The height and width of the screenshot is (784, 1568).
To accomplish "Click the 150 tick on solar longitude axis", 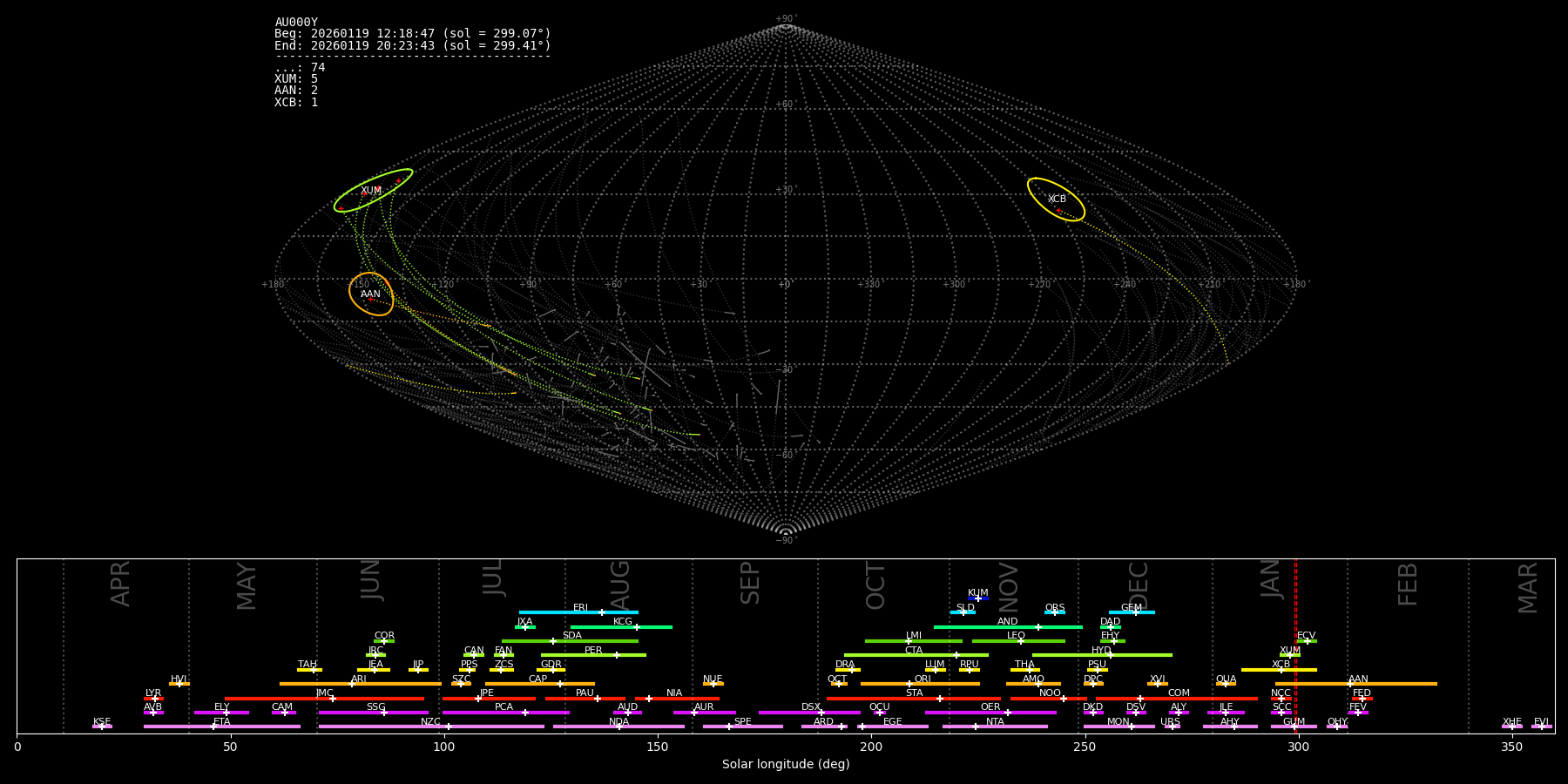I will coord(658,747).
